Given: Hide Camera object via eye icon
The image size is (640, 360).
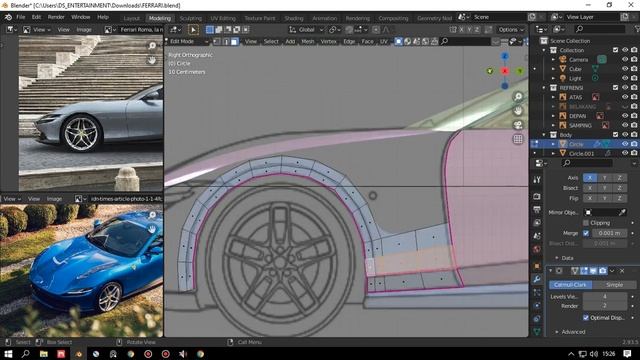Looking at the screenshot, I should point(625,59).
